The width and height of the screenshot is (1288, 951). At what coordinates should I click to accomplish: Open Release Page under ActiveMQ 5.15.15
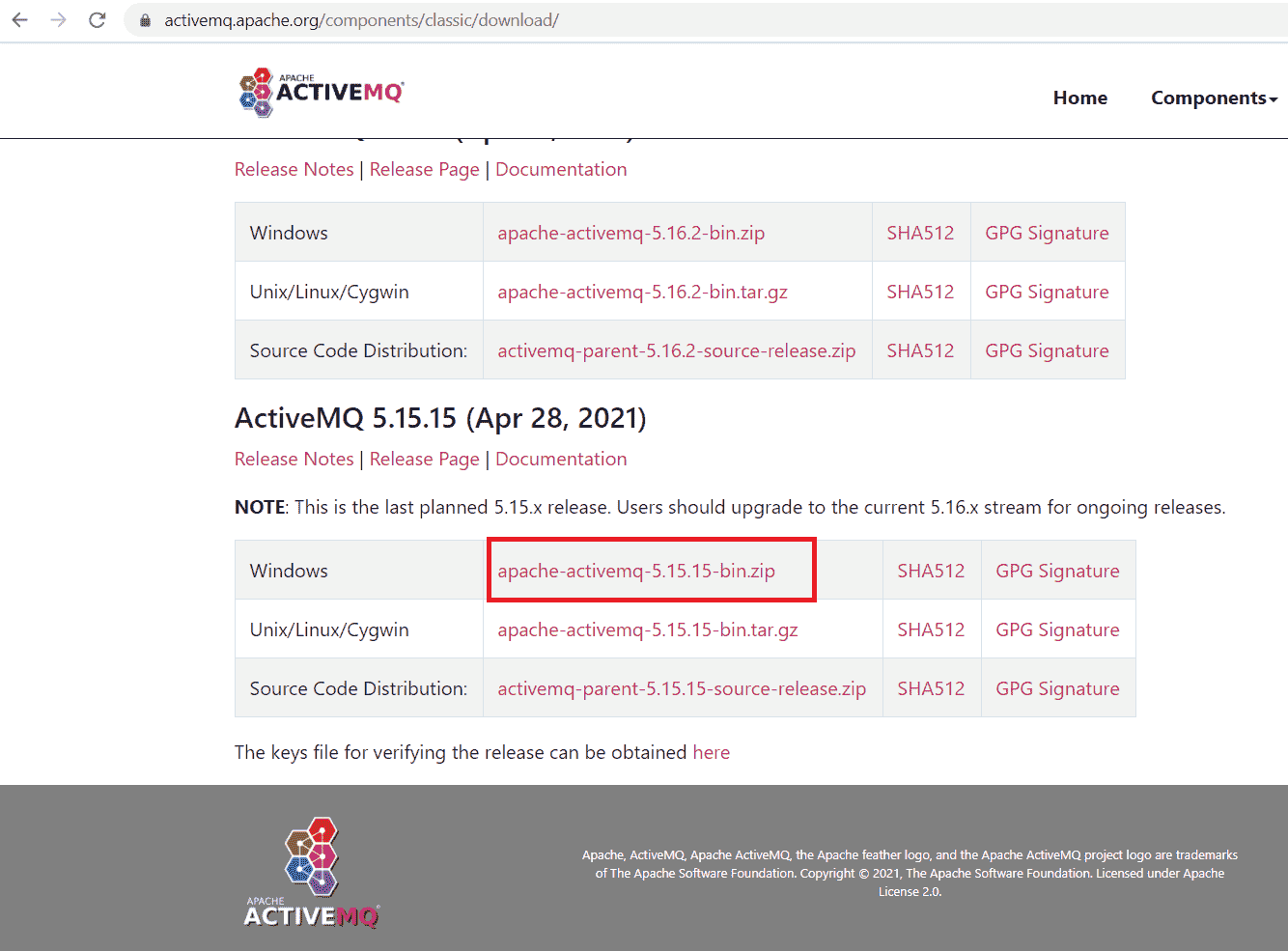coord(425,459)
